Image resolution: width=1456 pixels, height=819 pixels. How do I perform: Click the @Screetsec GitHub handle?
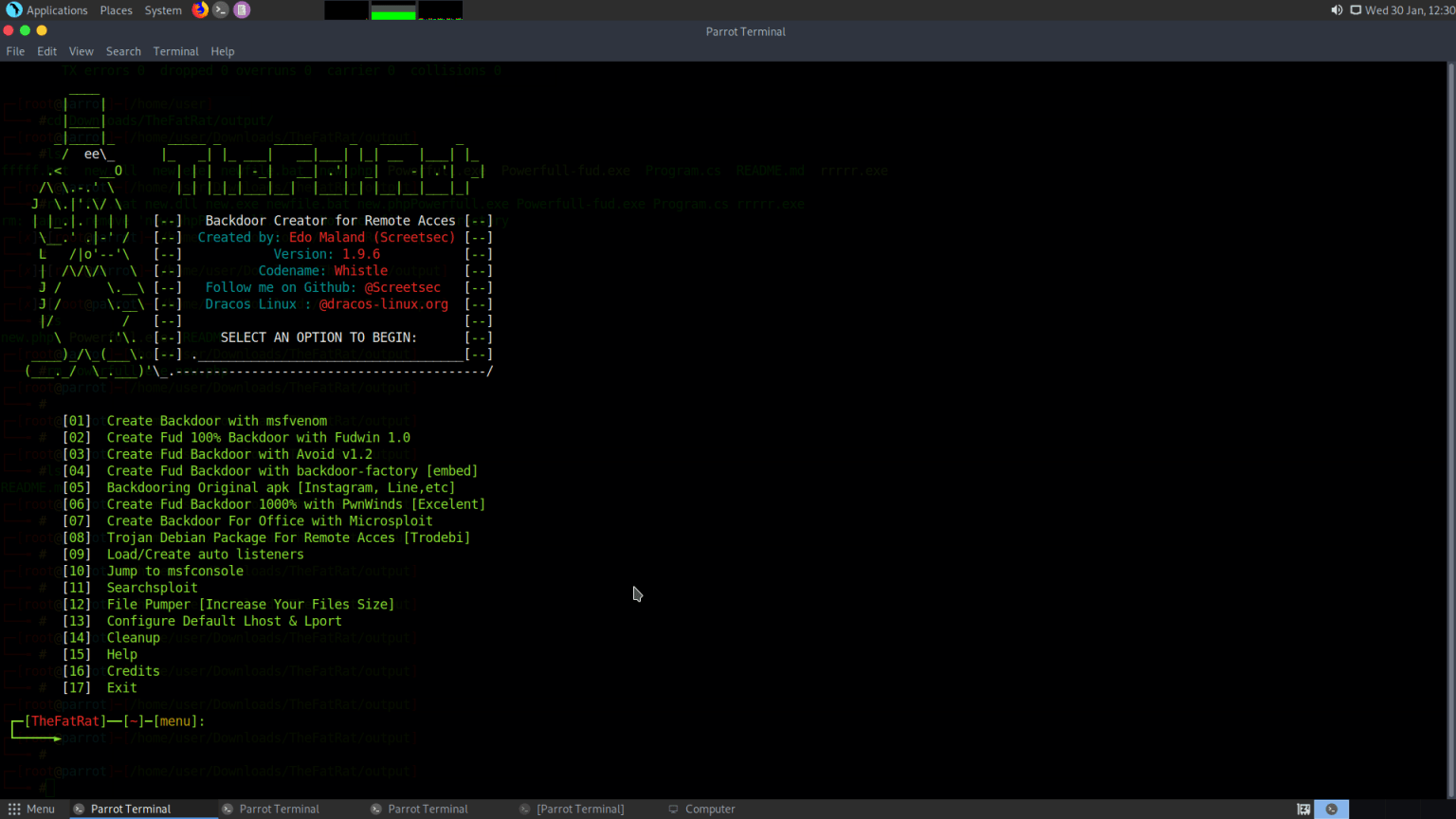[x=402, y=286]
